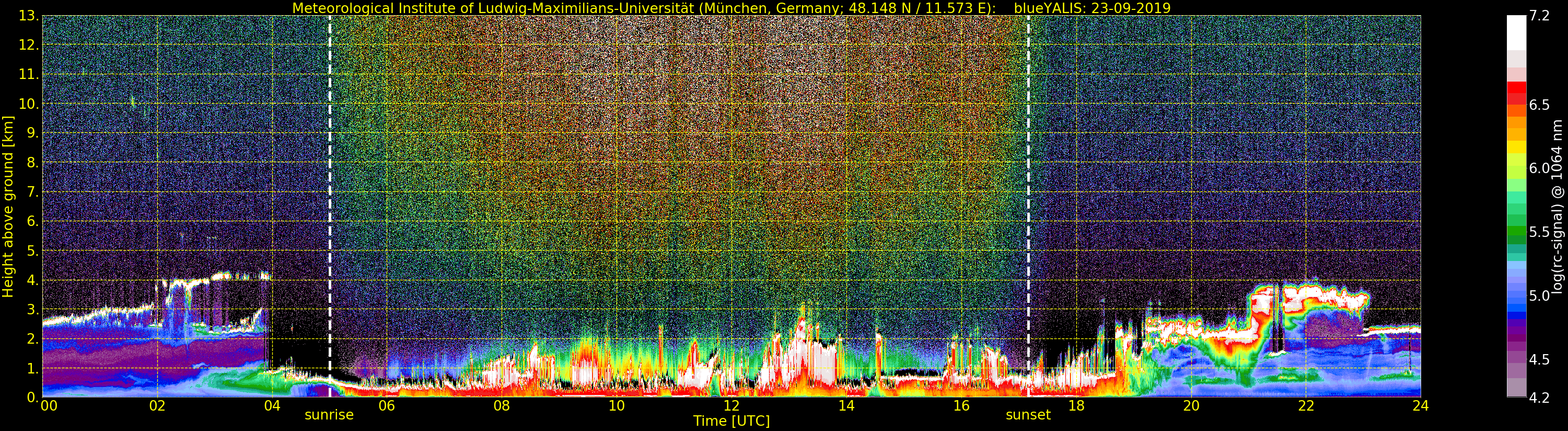Click the 08 tick on the time axis

point(501,406)
